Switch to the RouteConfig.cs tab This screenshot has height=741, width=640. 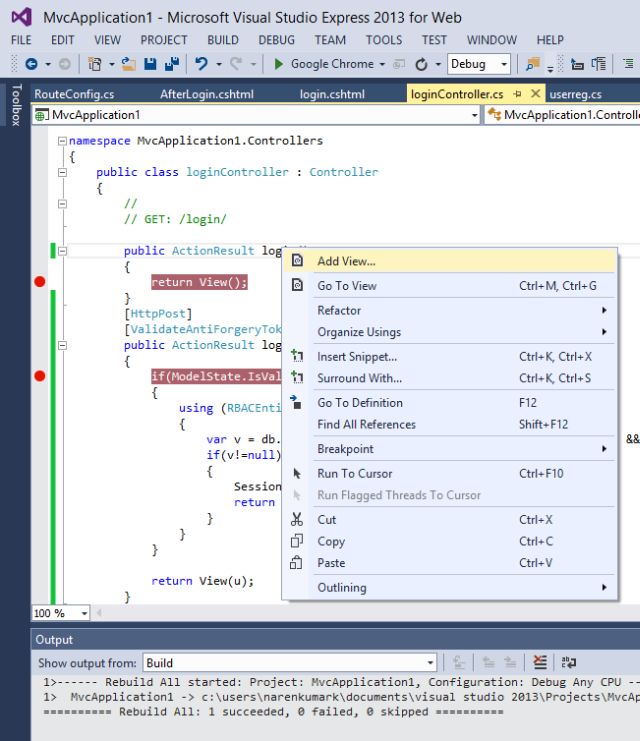74,94
